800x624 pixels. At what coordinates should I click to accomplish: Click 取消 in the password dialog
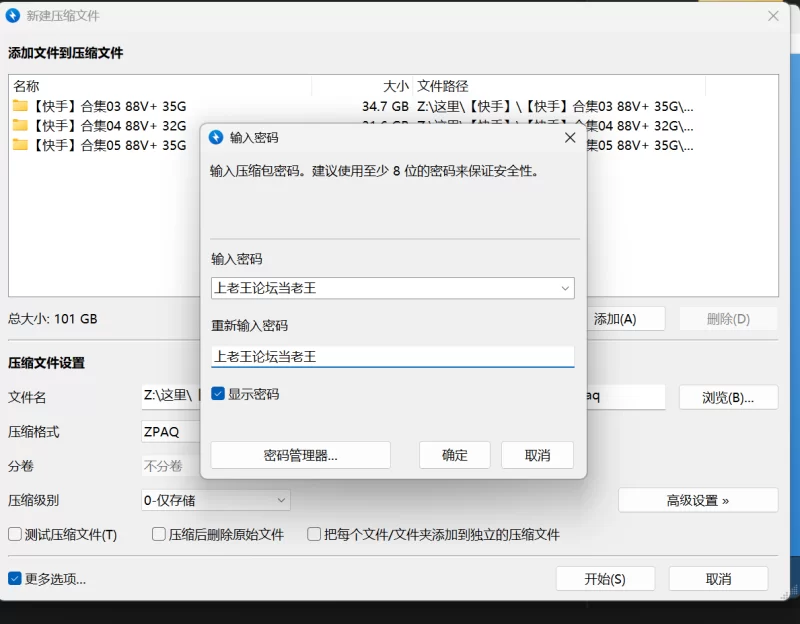pyautogui.click(x=537, y=455)
